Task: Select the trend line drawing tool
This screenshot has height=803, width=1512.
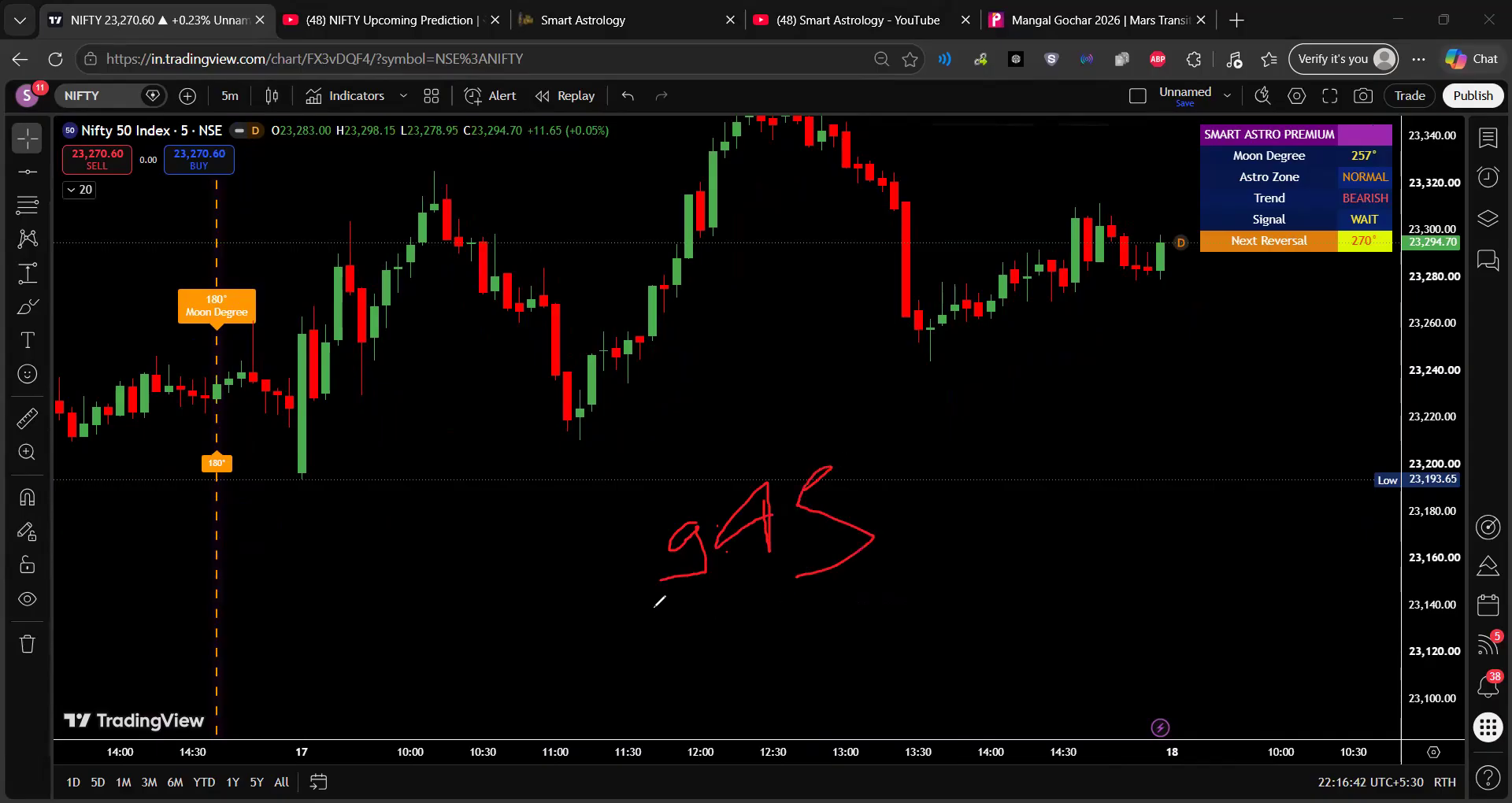Action: click(28, 172)
